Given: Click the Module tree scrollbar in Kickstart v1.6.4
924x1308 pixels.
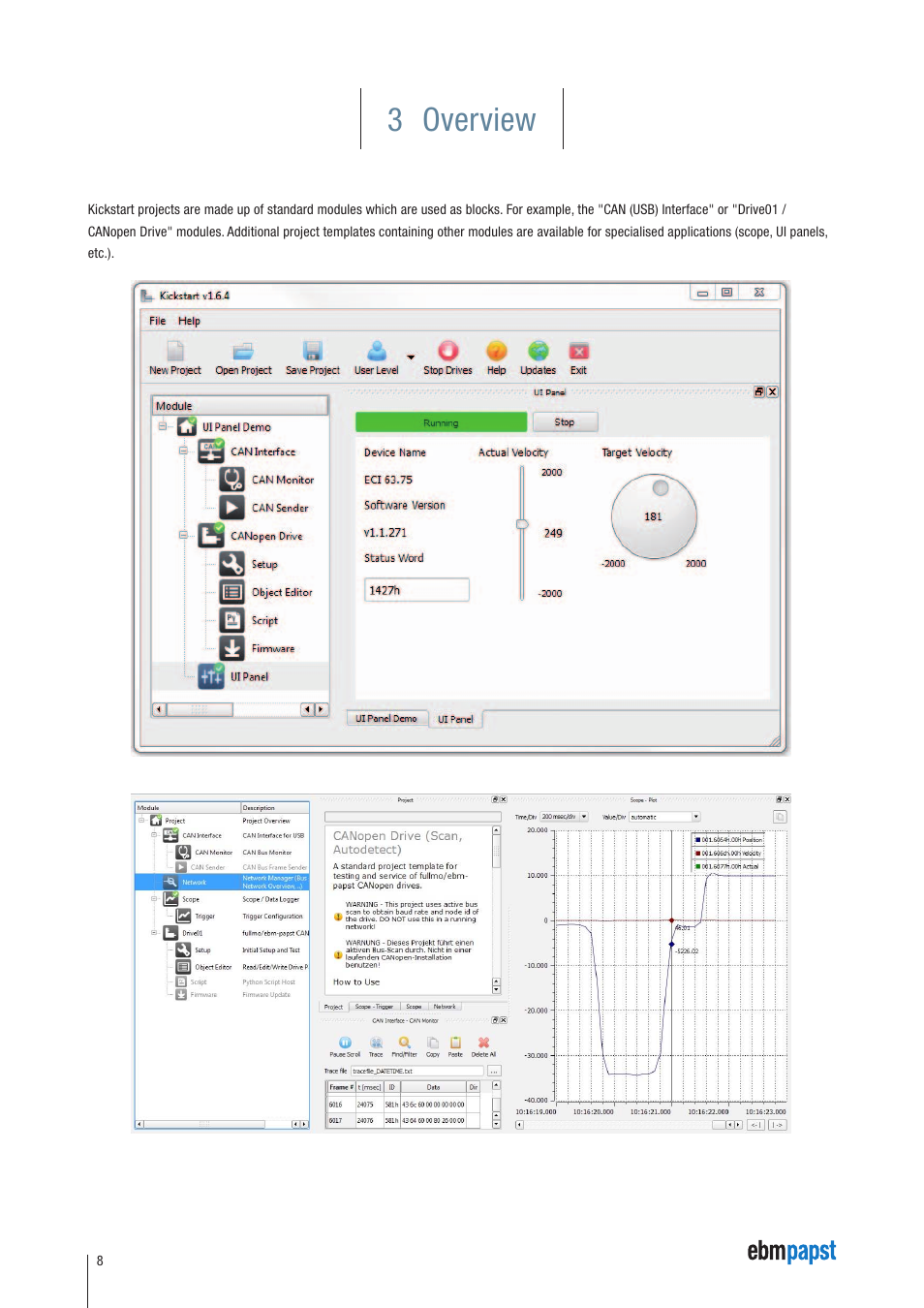Looking at the screenshot, I should tap(240, 709).
